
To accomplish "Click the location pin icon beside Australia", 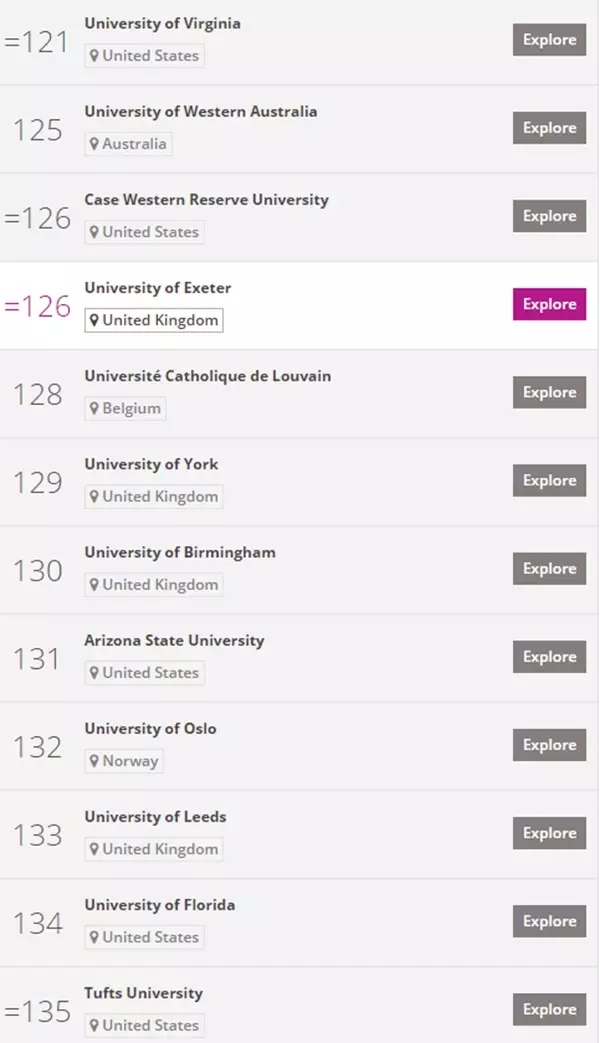I will pos(94,144).
